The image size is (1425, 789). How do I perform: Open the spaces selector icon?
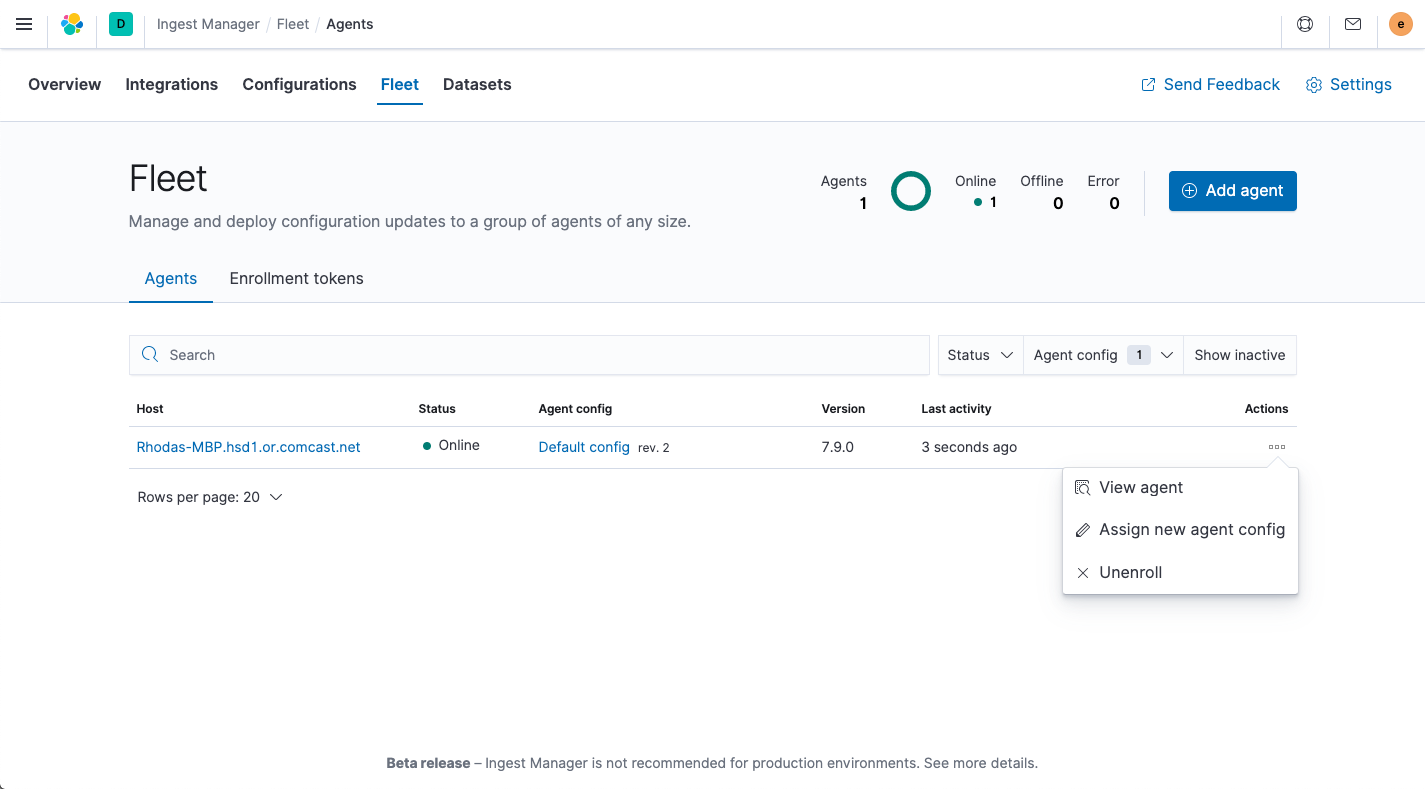120,23
